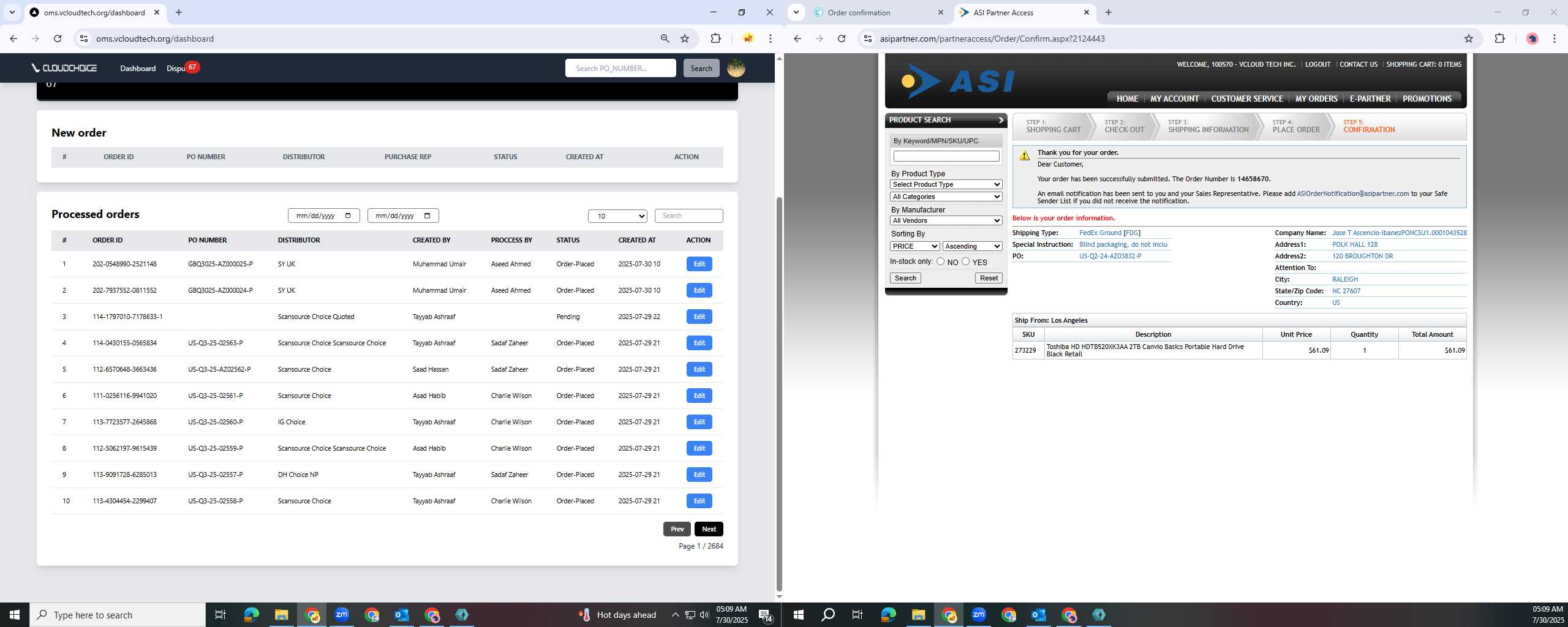The height and width of the screenshot is (627, 1568).
Task: Go to Next page of processed orders
Action: 709,529
